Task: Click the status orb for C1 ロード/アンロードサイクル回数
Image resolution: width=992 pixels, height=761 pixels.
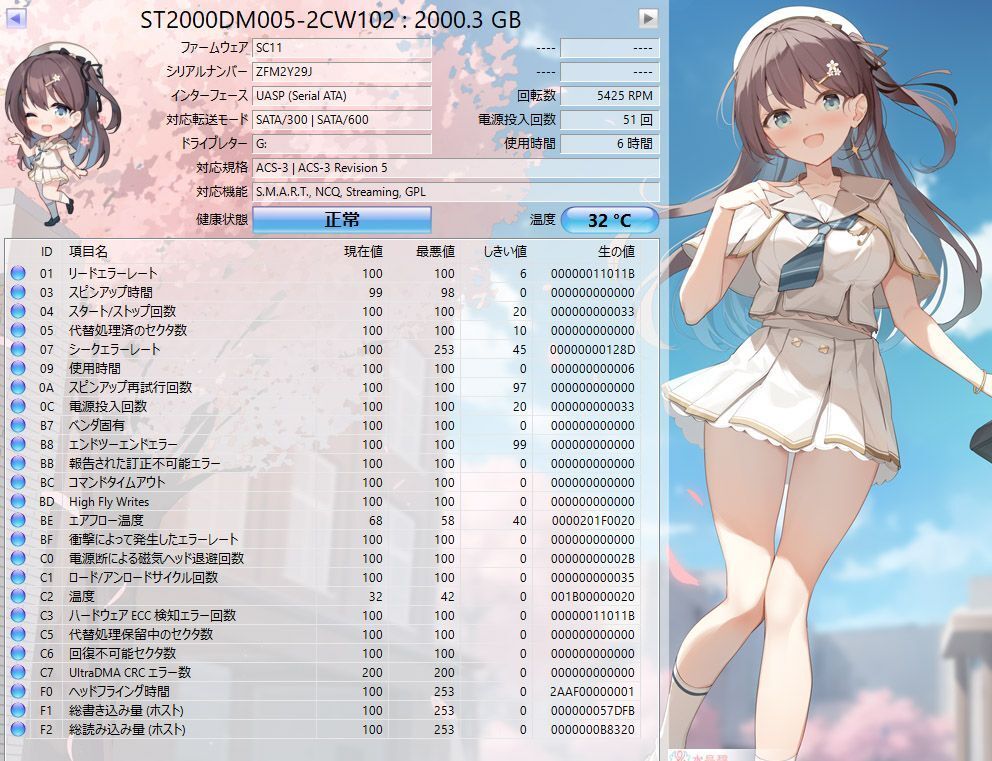Action: pyautogui.click(x=18, y=578)
